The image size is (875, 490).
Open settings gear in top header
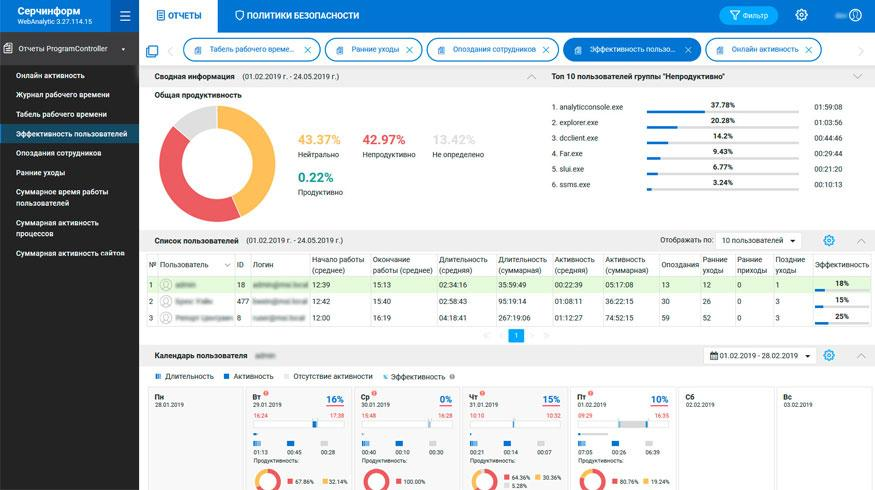pyautogui.click(x=801, y=15)
